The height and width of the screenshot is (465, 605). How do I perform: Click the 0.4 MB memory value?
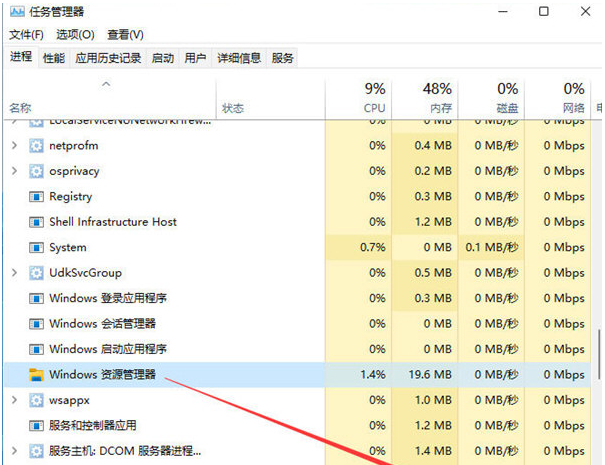433,145
